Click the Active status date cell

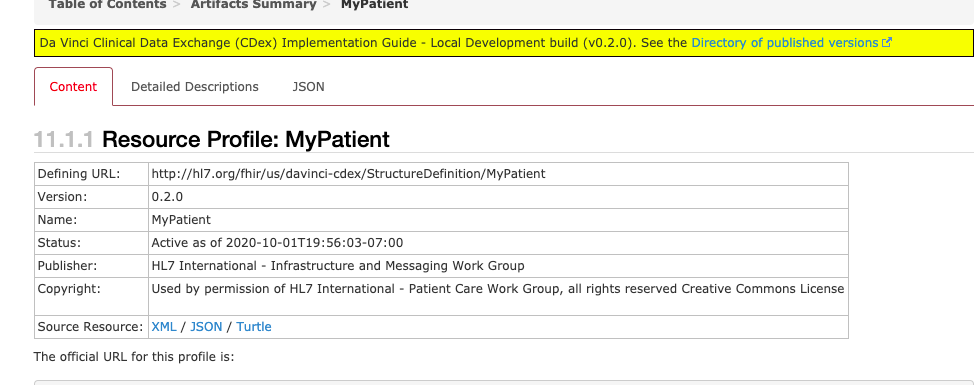498,243
